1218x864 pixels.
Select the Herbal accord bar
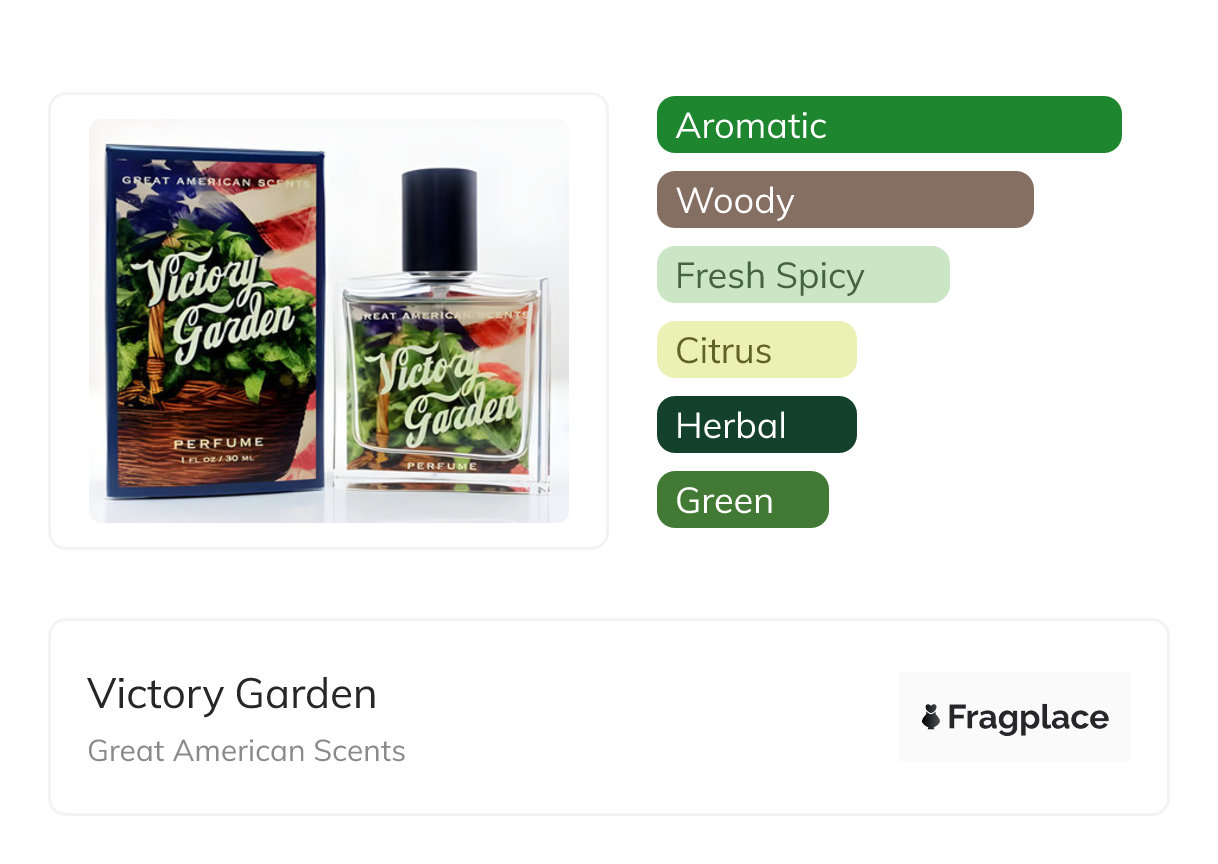pos(757,425)
